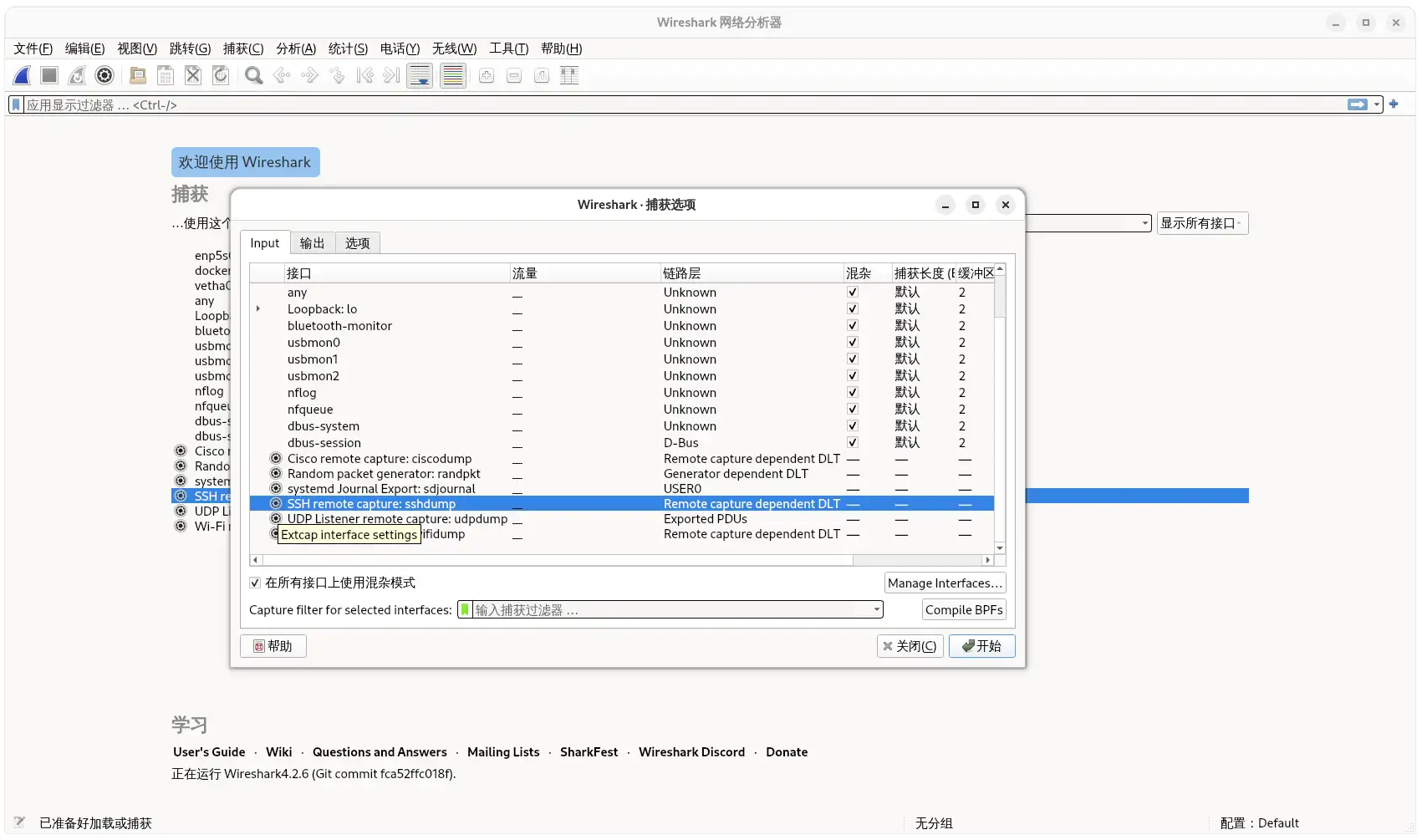Click the stop capture toolbar icon
This screenshot has height=840, width=1422.
pos(49,76)
